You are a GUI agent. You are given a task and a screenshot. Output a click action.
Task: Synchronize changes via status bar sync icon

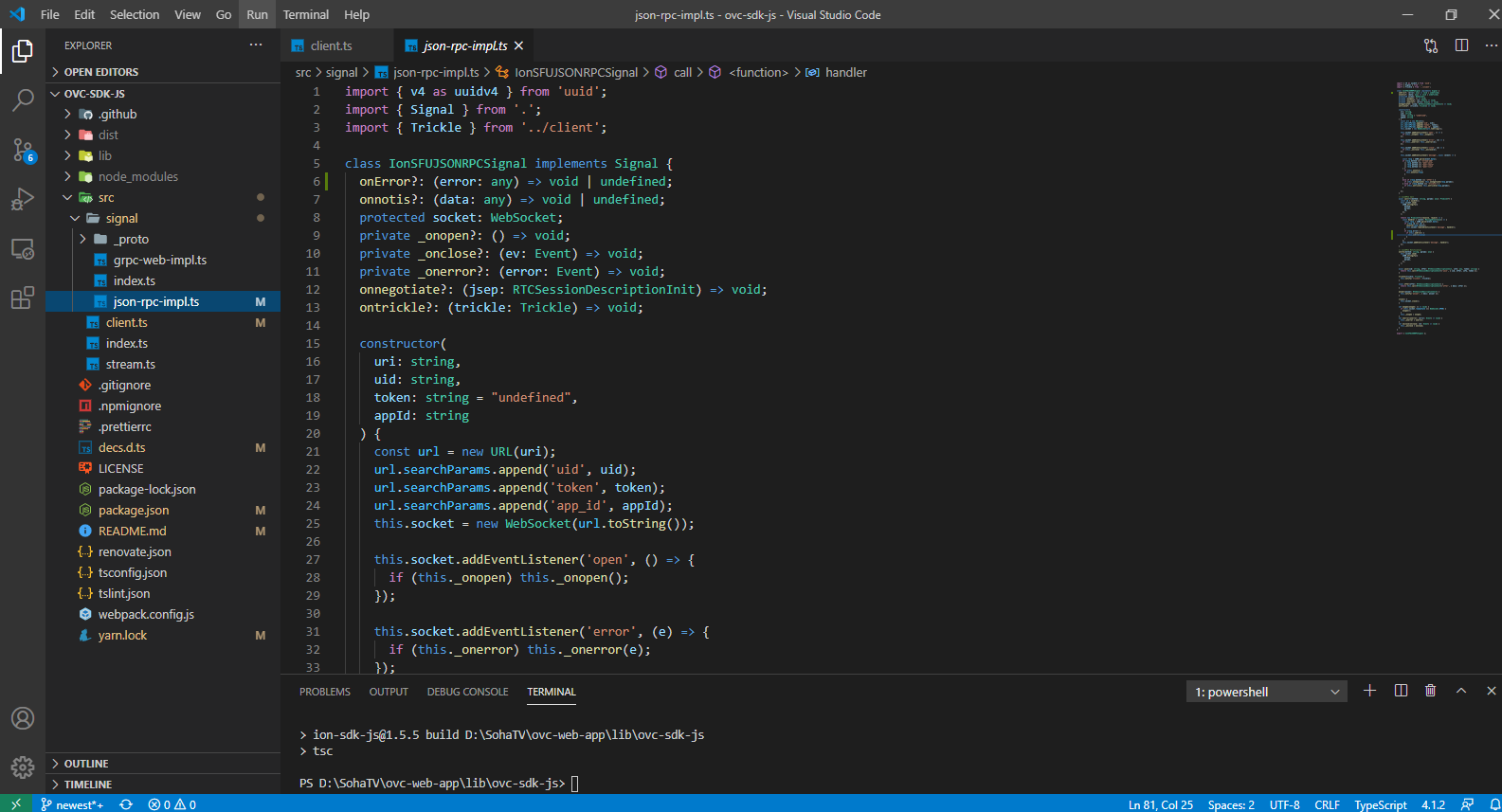[126, 804]
